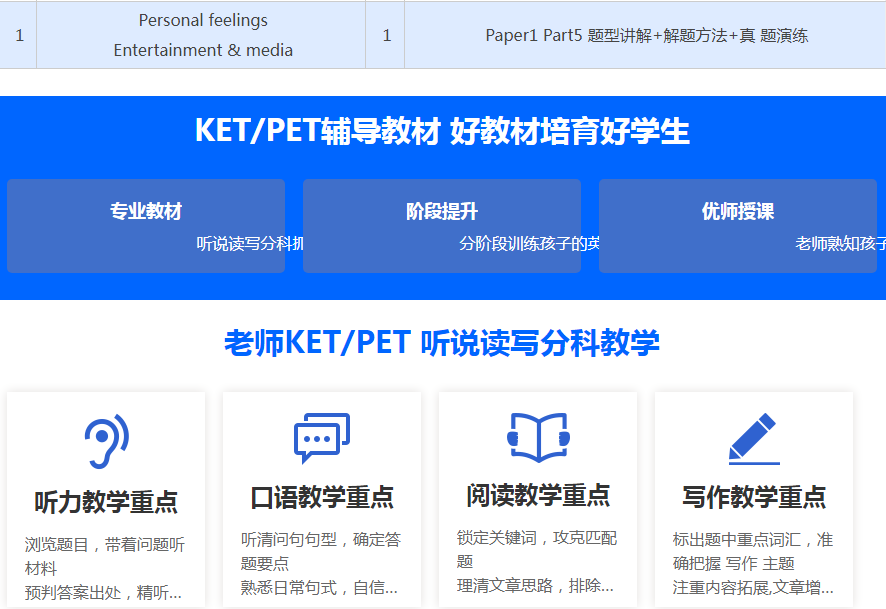Select the 写作教学重点 heading
Screen dimensions: 886x609
(x=754, y=497)
